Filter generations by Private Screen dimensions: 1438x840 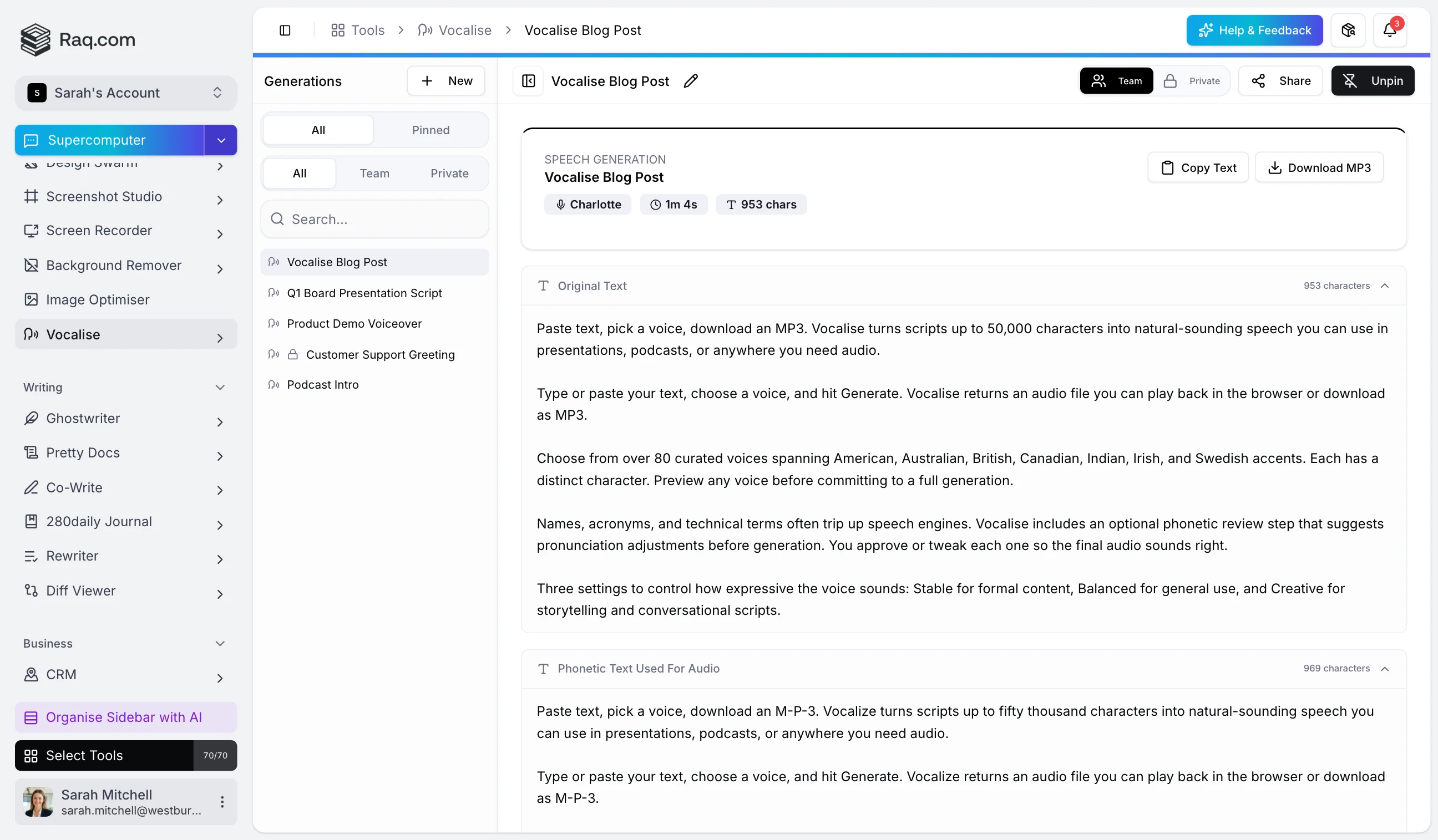tap(450, 174)
